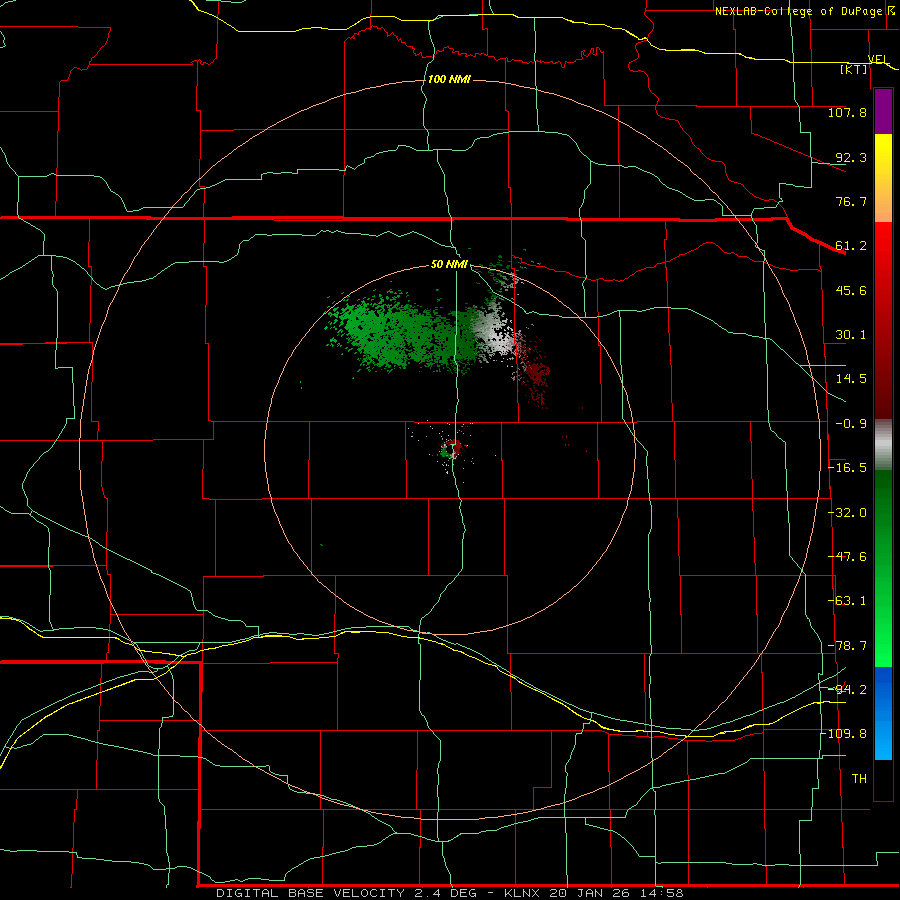900x900 pixels.
Task: Click the 107.8 velocity scale value
Action: (847, 112)
